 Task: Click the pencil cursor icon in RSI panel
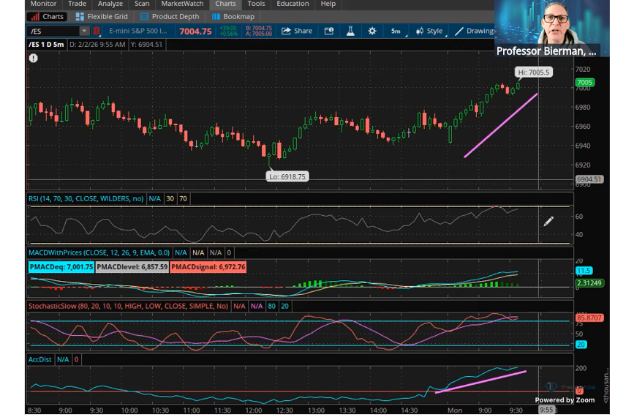[548, 221]
